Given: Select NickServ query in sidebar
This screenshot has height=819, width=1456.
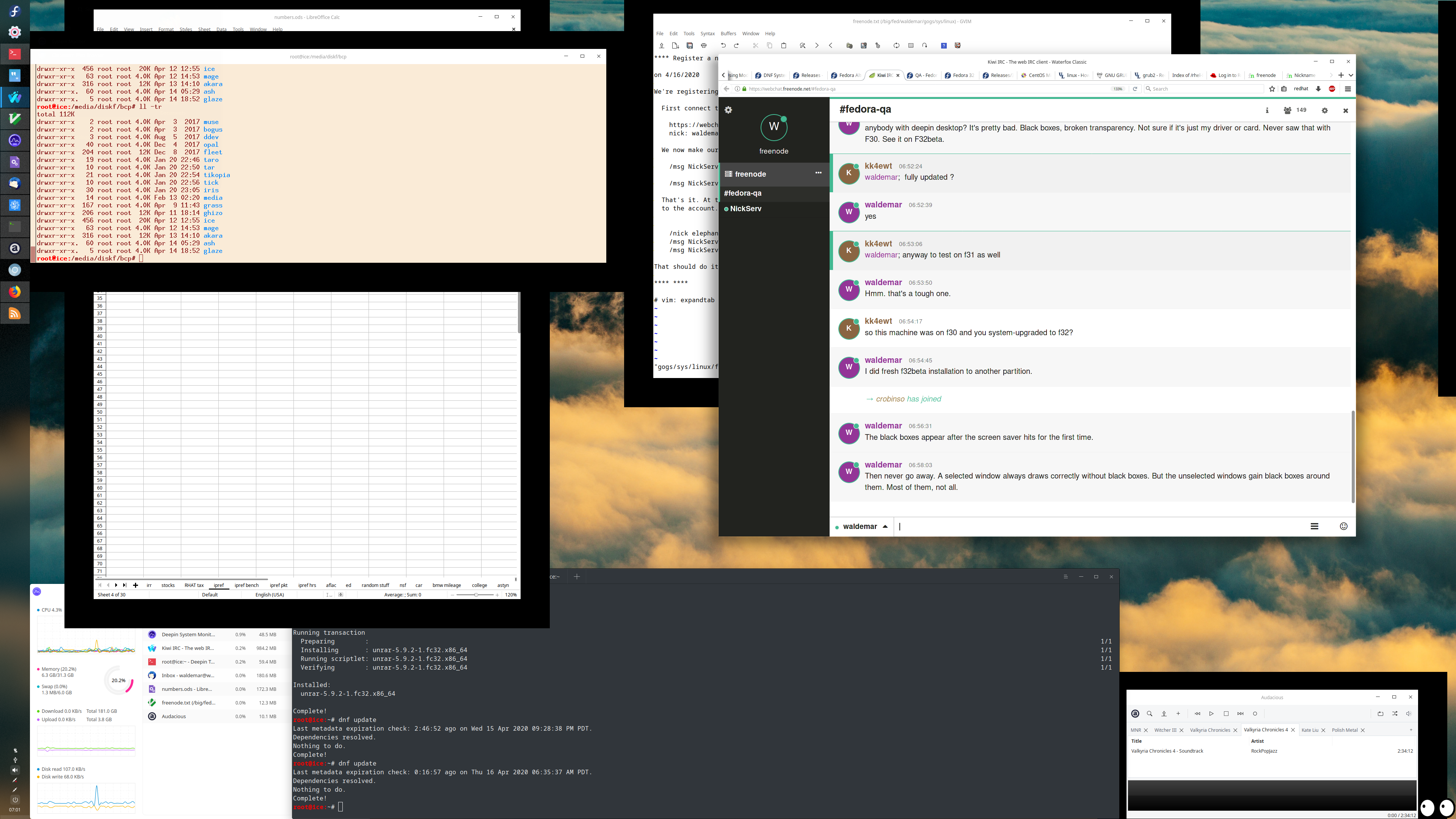Looking at the screenshot, I should (x=745, y=209).
